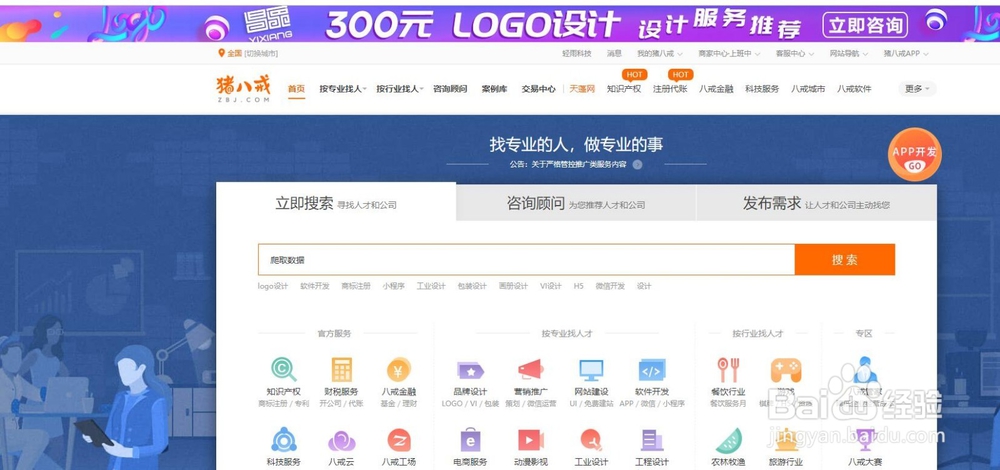Screen dimensions: 1000x470
Task: Switch to the 发布需求 tab
Action: click(x=816, y=203)
